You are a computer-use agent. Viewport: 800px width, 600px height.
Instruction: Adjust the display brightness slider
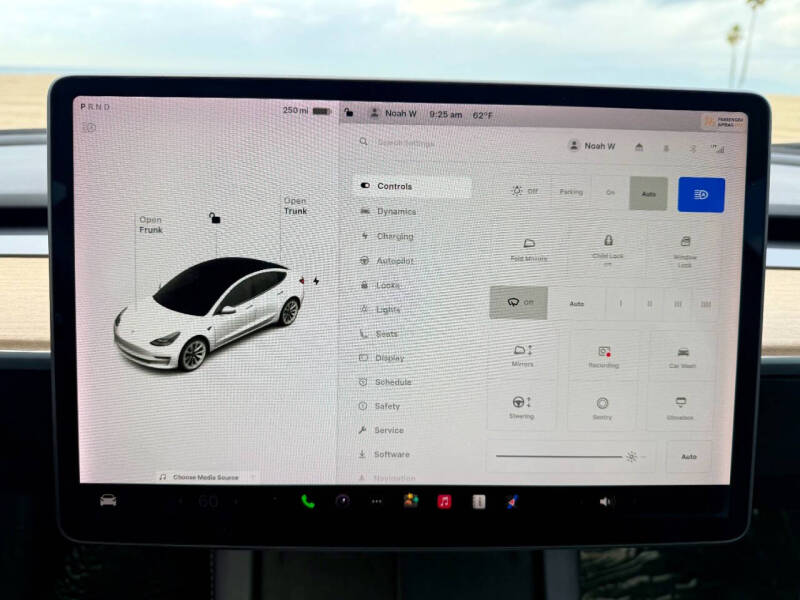click(560, 456)
